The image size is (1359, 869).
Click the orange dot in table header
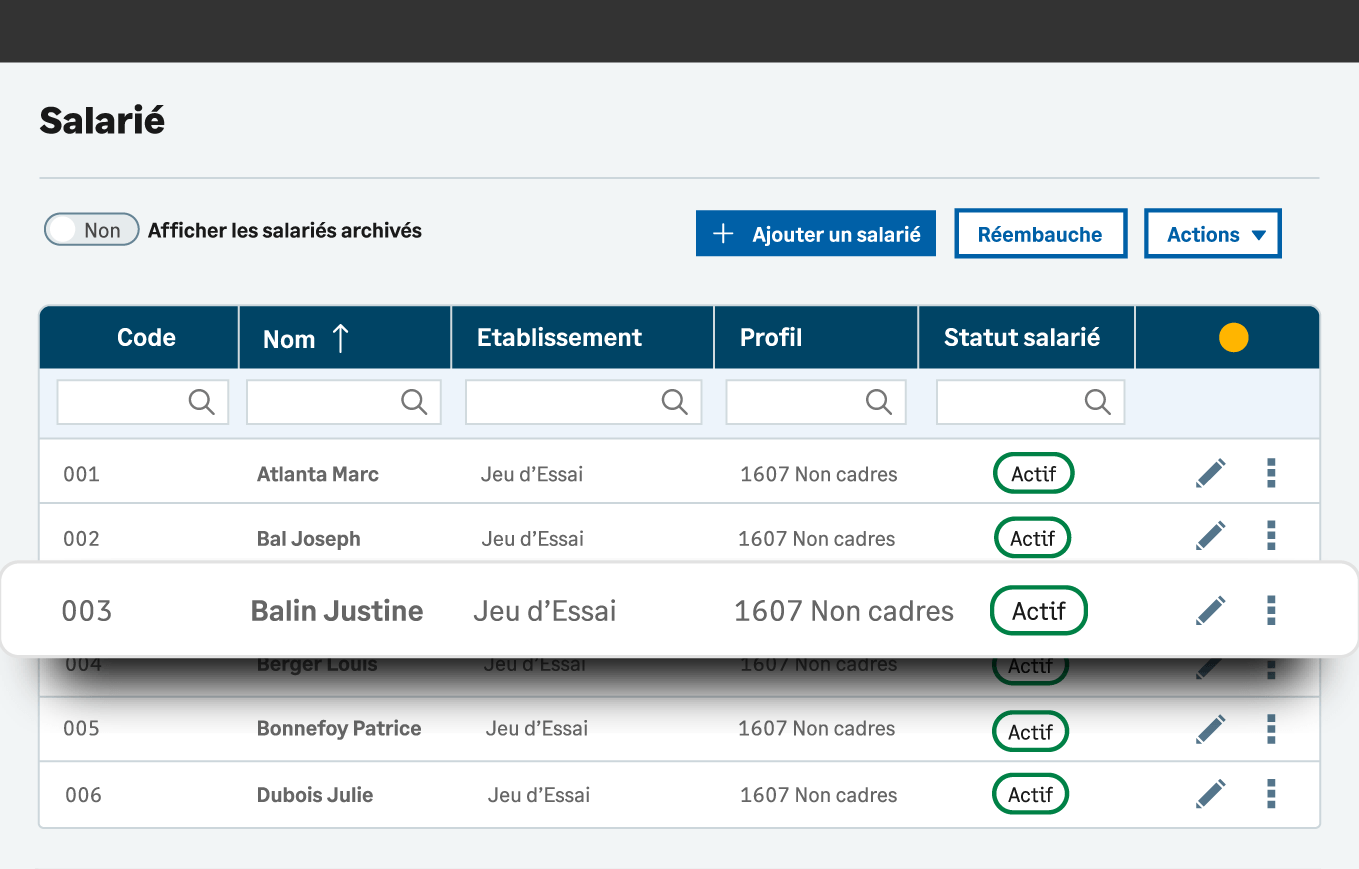[1233, 338]
